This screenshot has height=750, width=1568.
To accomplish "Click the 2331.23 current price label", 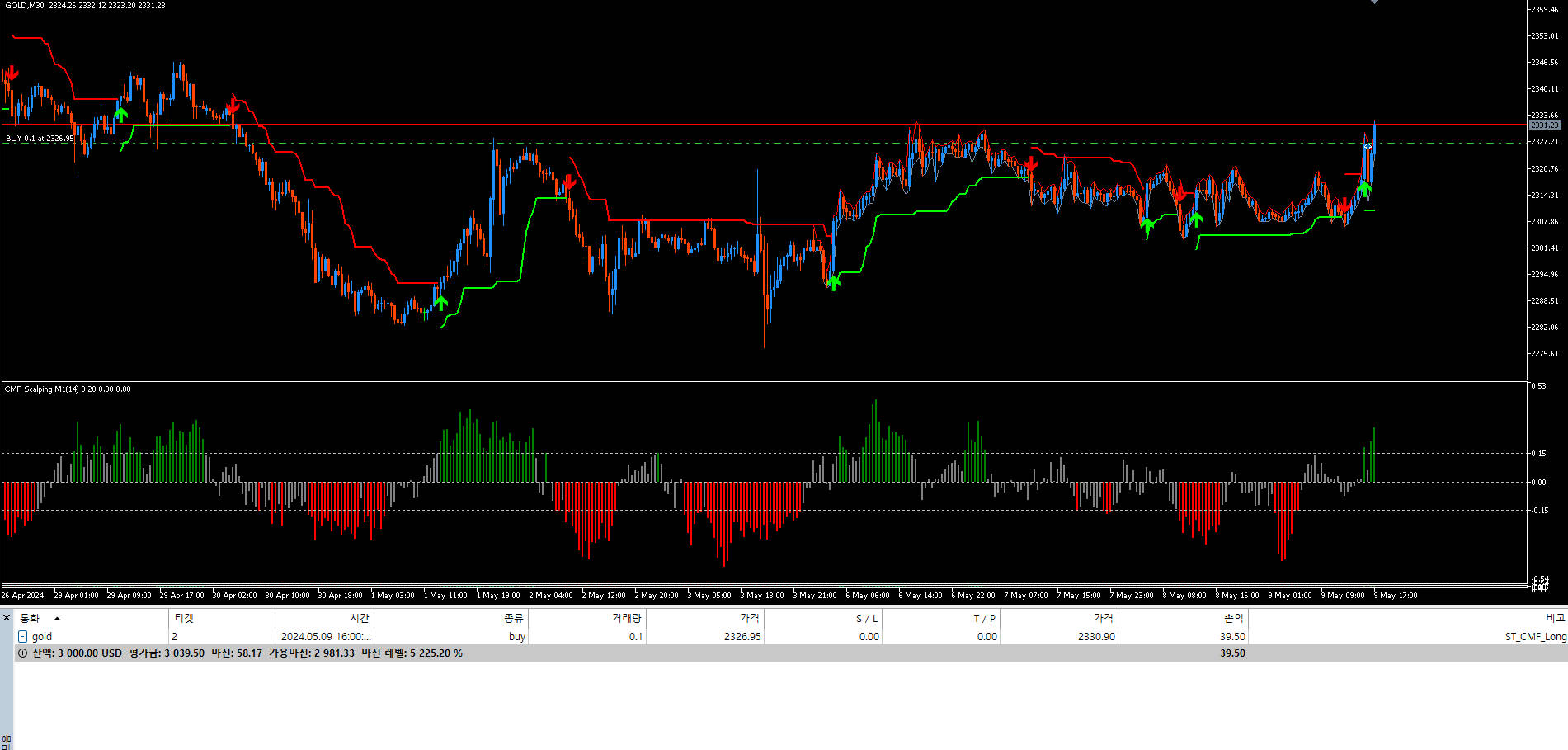I will 1544,125.
